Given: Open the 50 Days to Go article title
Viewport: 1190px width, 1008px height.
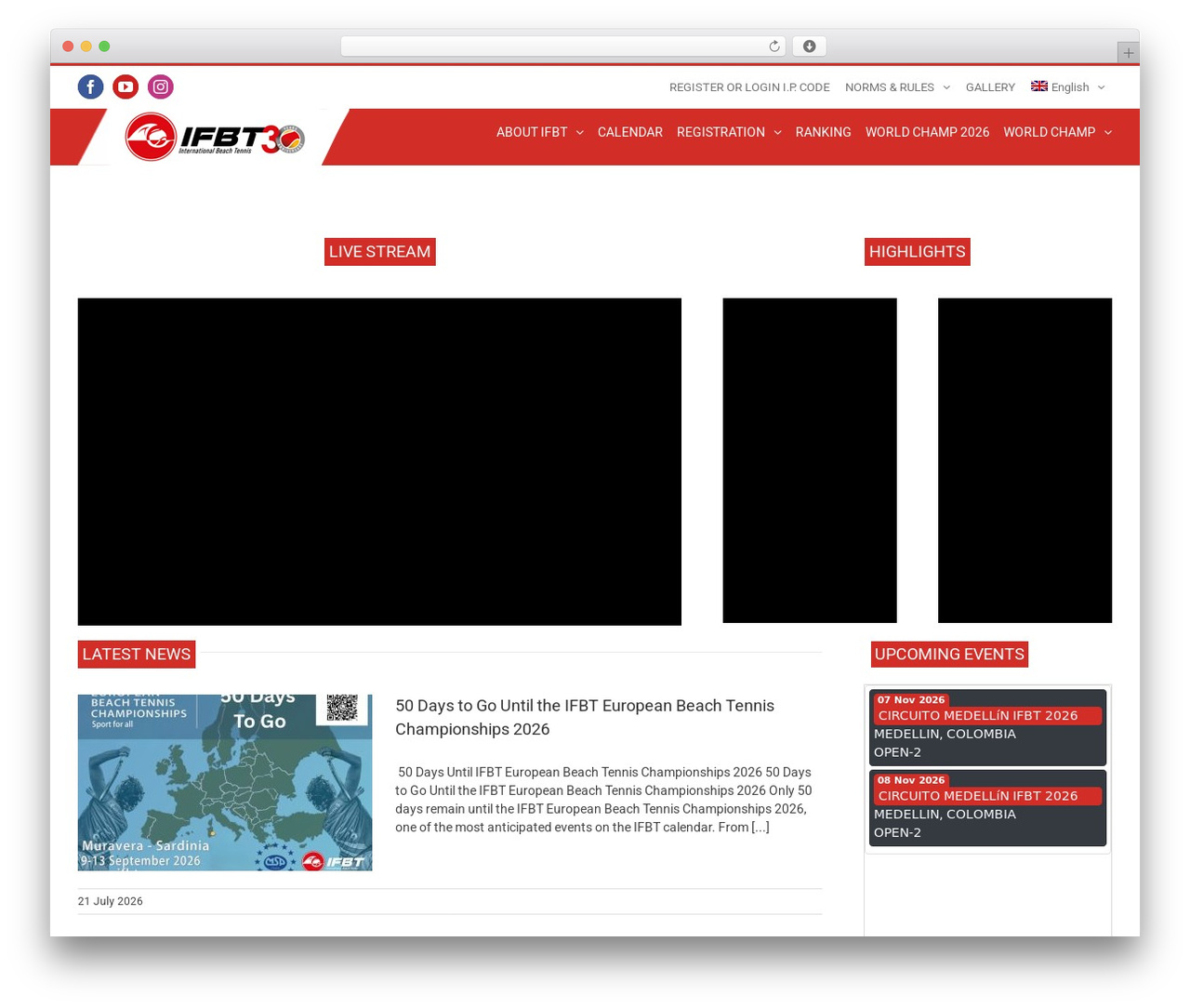Looking at the screenshot, I should click(x=585, y=717).
